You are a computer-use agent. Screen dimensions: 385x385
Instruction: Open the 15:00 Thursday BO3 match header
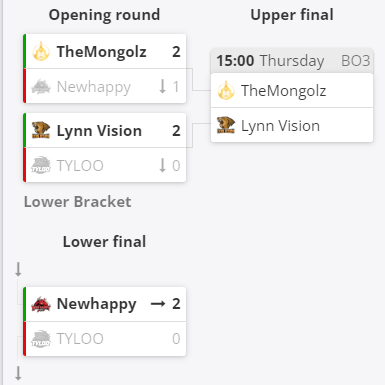292,61
